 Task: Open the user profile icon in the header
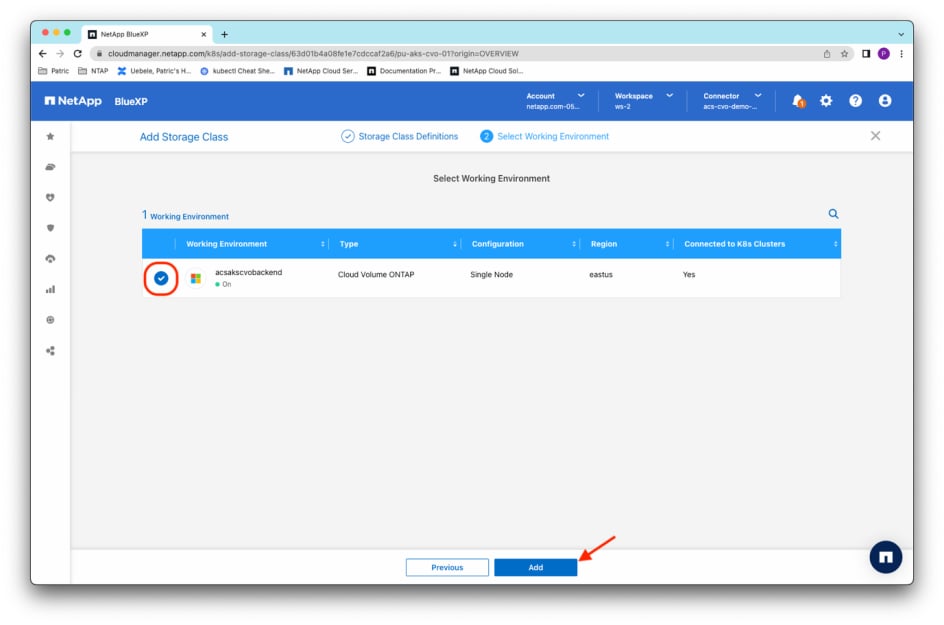point(884,101)
